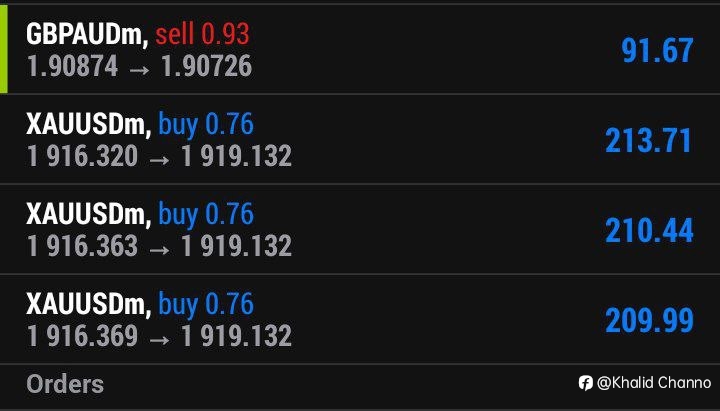This screenshot has height=411, width=720.
Task: Click "buy 0.76" label above 1 916.320
Action: 206,124
